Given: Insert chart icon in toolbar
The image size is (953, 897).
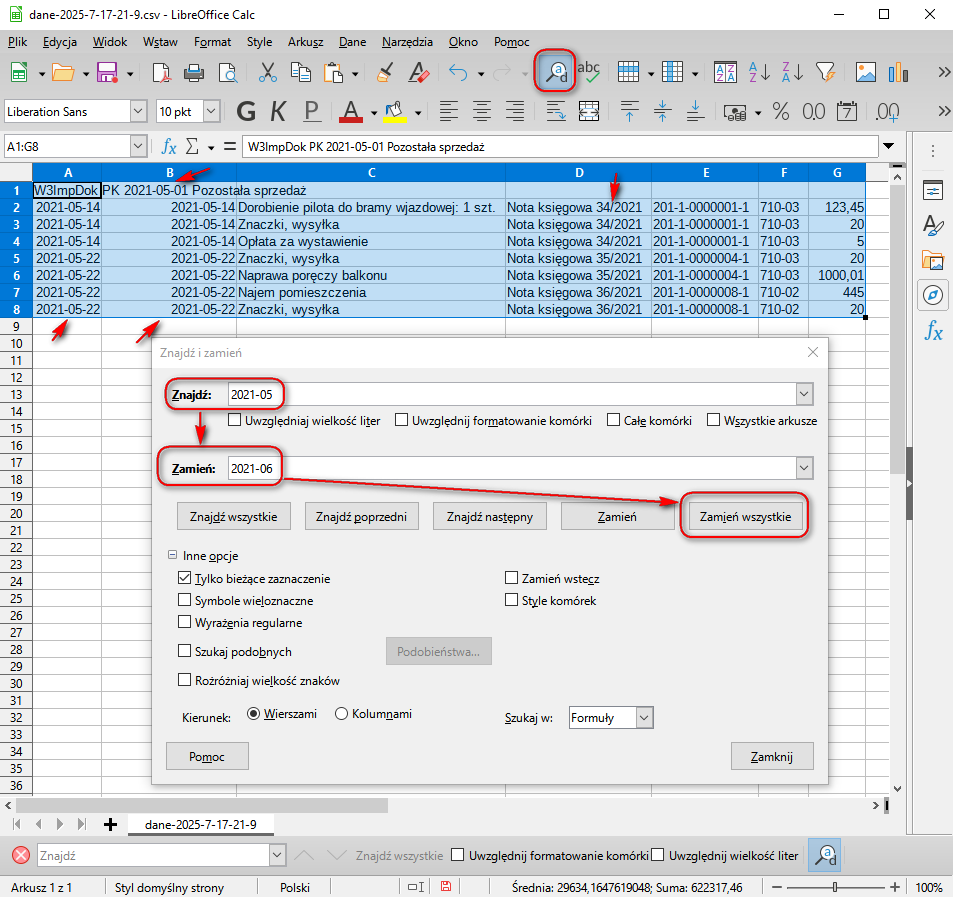Looking at the screenshot, I should click(898, 72).
